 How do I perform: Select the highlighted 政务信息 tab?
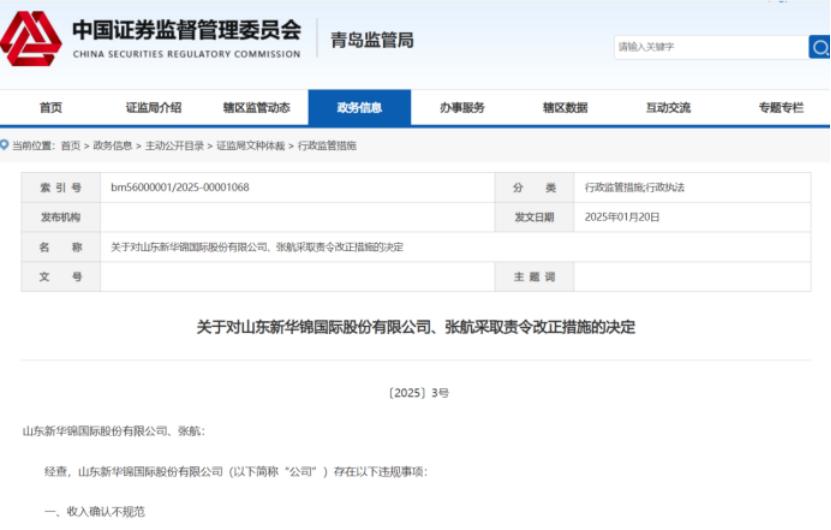click(359, 108)
